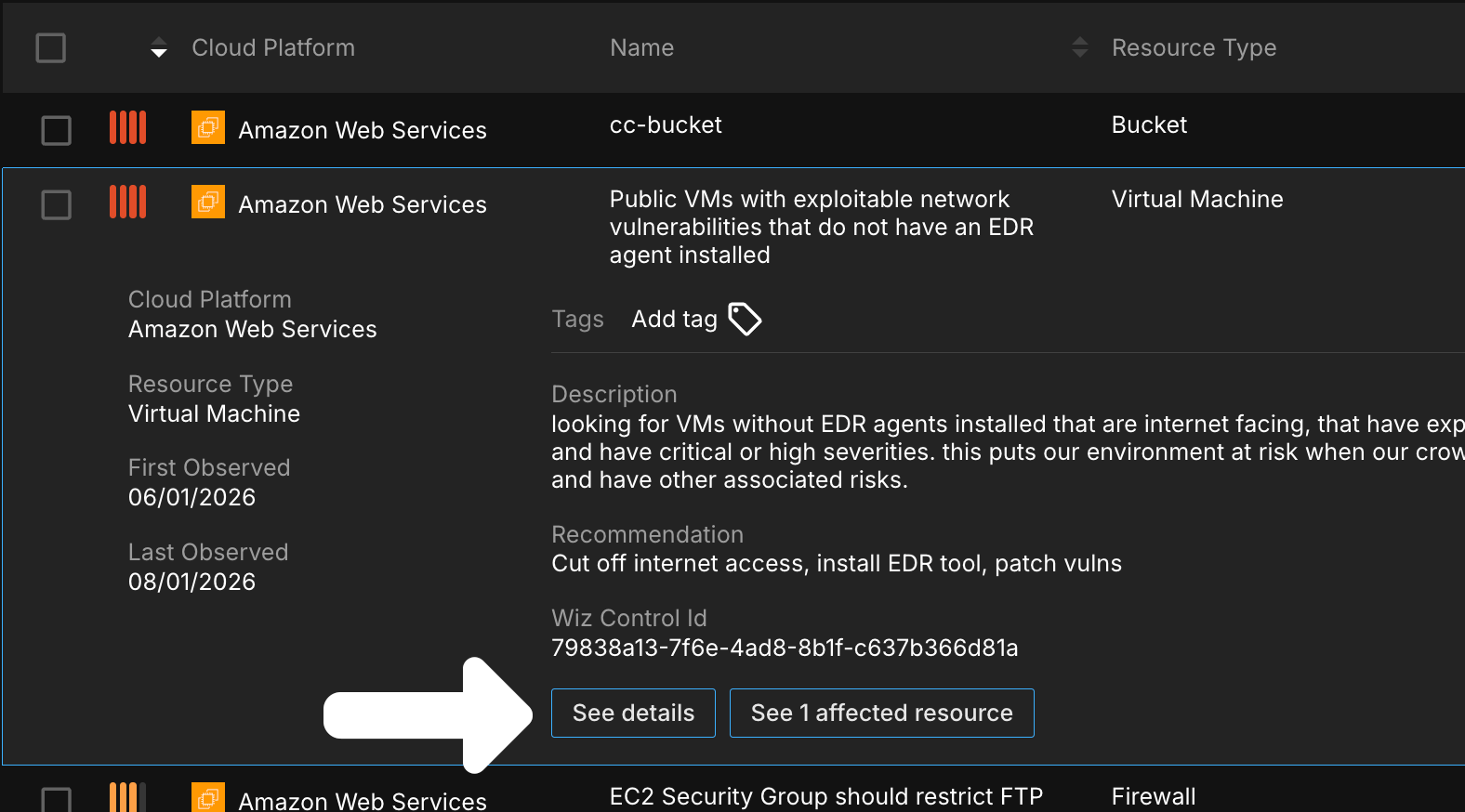Screen dimensions: 1465x812
Task: Click the description text starting looking for VMs
Action: click(x=1008, y=452)
